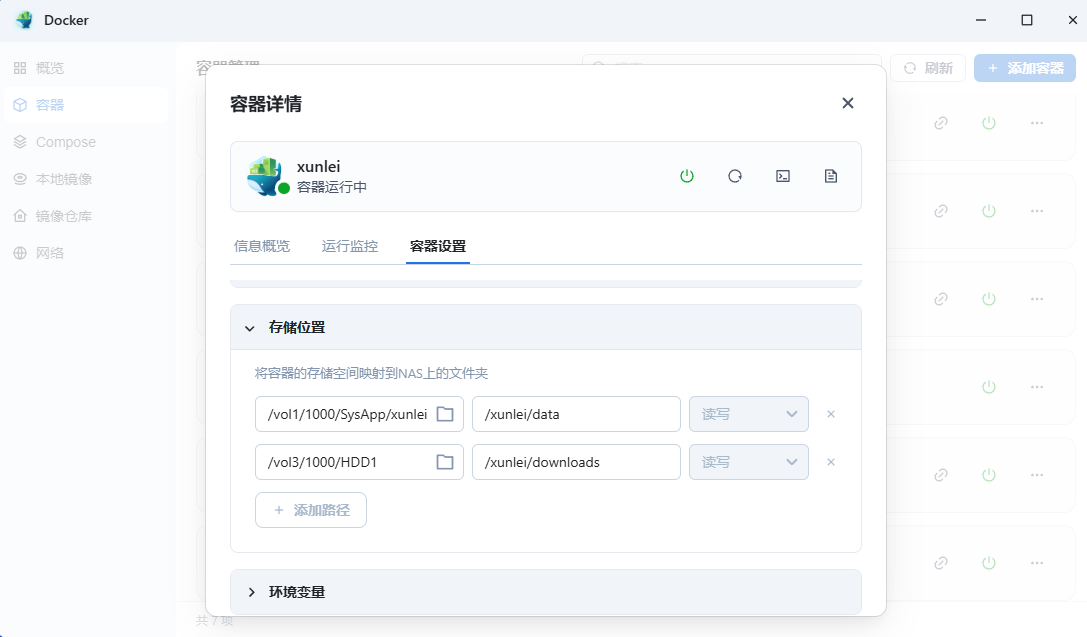Remove the /xunlei/downloads mapping row
This screenshot has height=637, width=1087.
tap(831, 462)
